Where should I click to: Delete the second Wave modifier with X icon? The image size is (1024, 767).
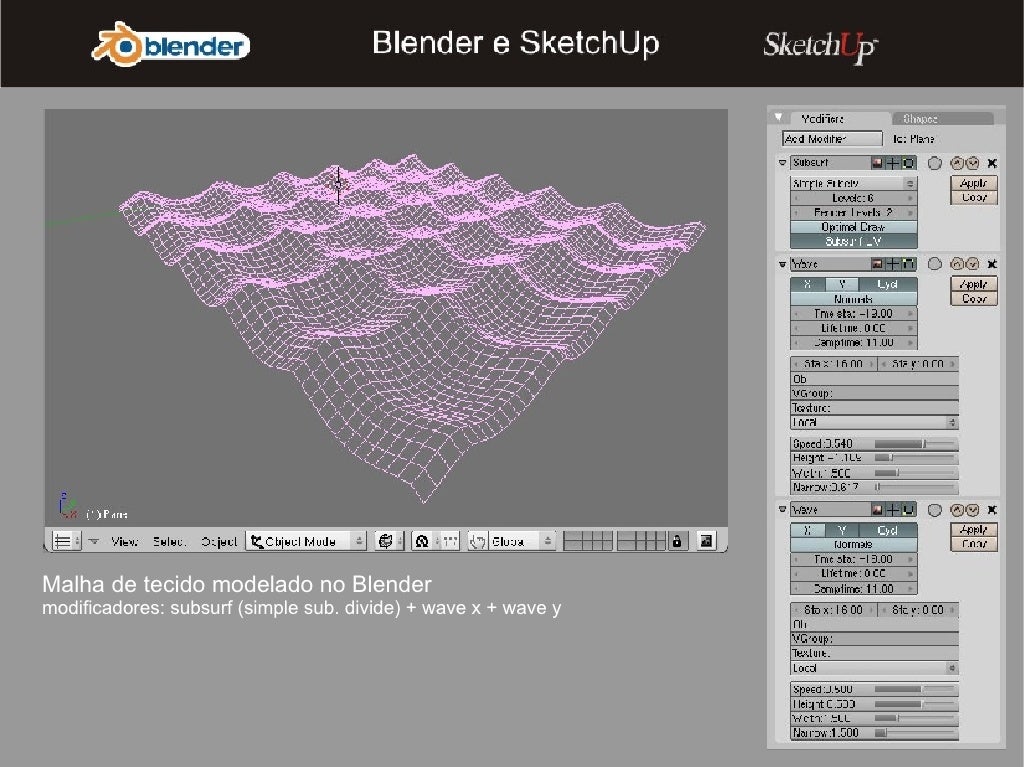[x=993, y=510]
